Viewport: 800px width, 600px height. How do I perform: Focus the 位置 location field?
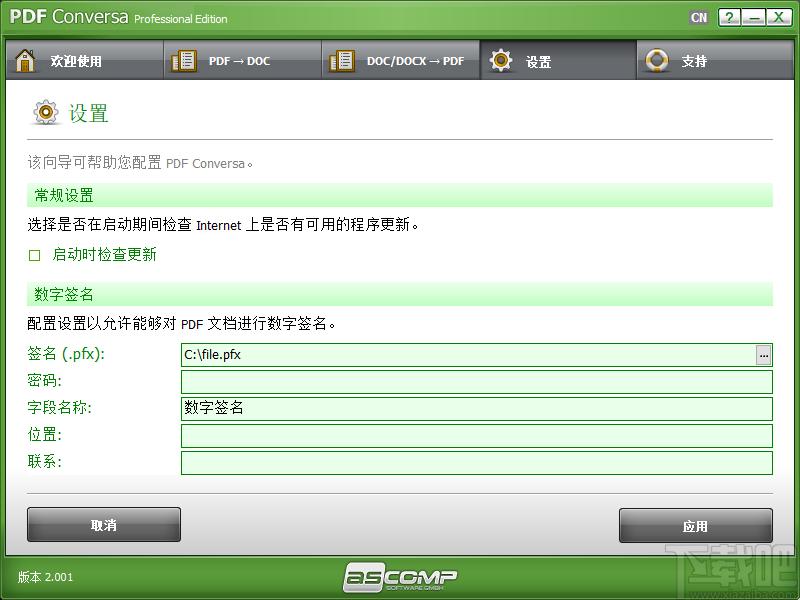tap(477, 436)
